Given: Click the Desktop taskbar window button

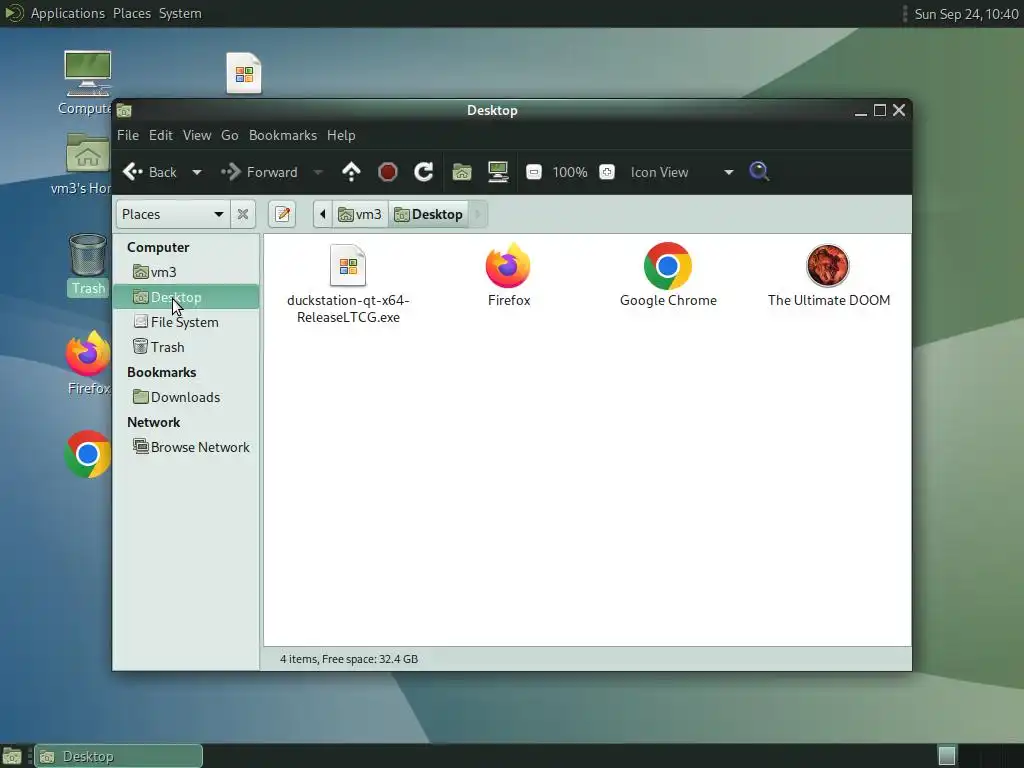Looking at the screenshot, I should [119, 756].
